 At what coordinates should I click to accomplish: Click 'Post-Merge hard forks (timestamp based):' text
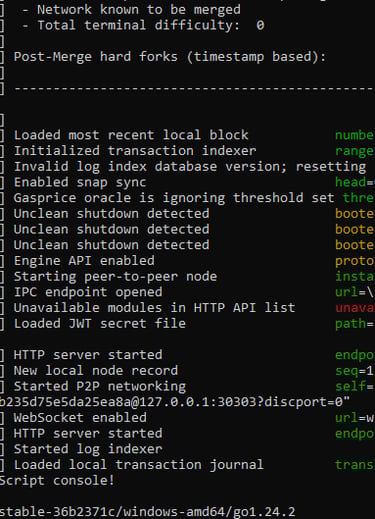(x=170, y=57)
